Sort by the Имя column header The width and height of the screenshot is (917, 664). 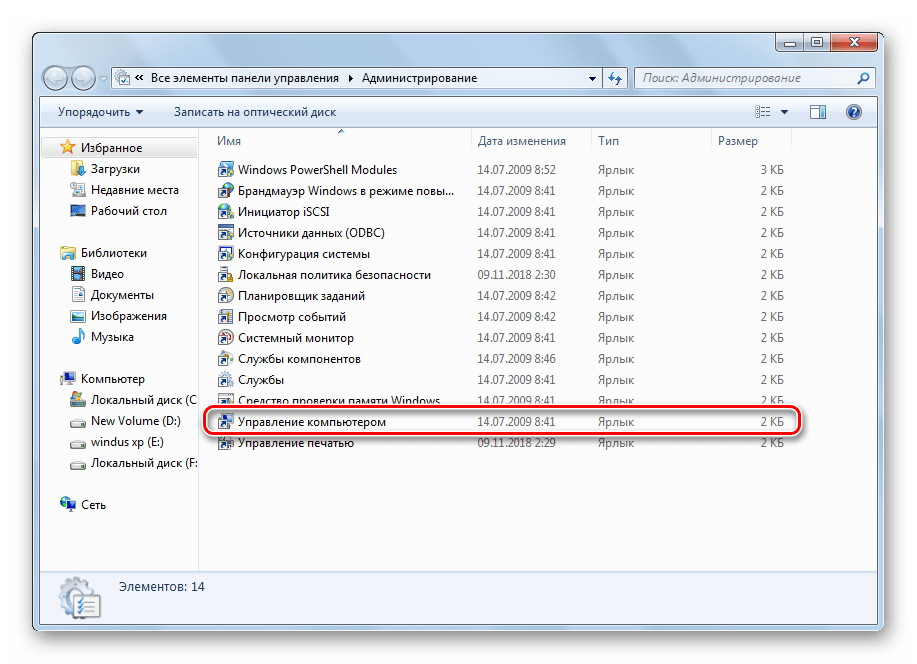230,141
